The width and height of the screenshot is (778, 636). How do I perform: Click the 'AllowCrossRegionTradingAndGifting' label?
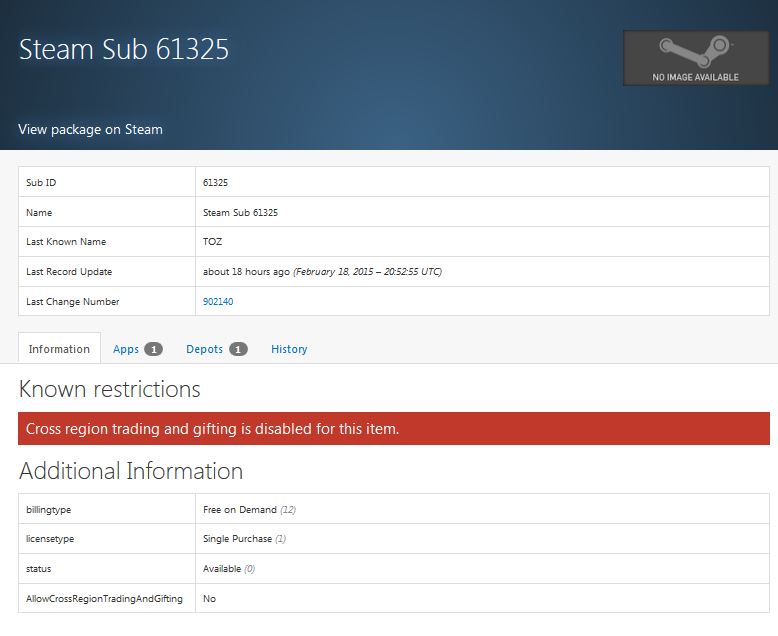pyautogui.click(x=104, y=599)
